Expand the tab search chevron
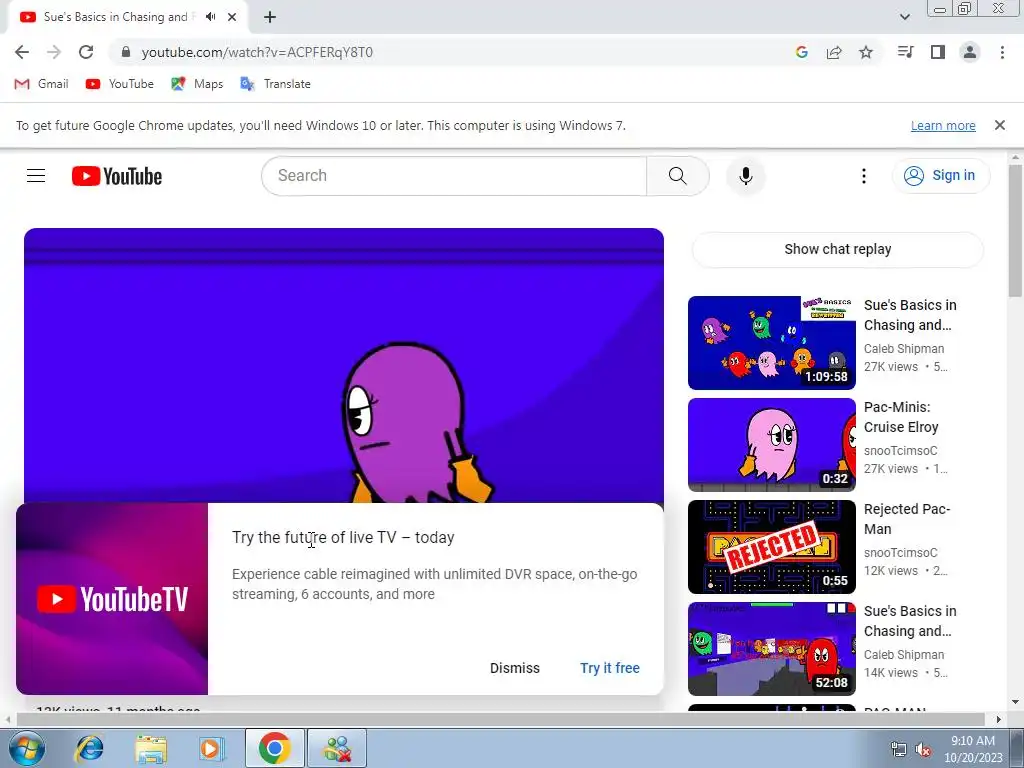 [904, 17]
